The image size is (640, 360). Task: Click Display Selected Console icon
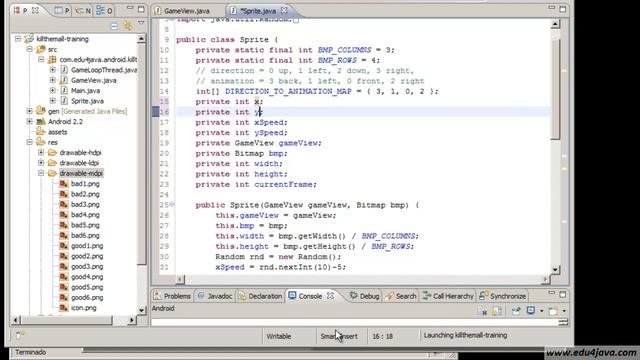[x=531, y=311]
